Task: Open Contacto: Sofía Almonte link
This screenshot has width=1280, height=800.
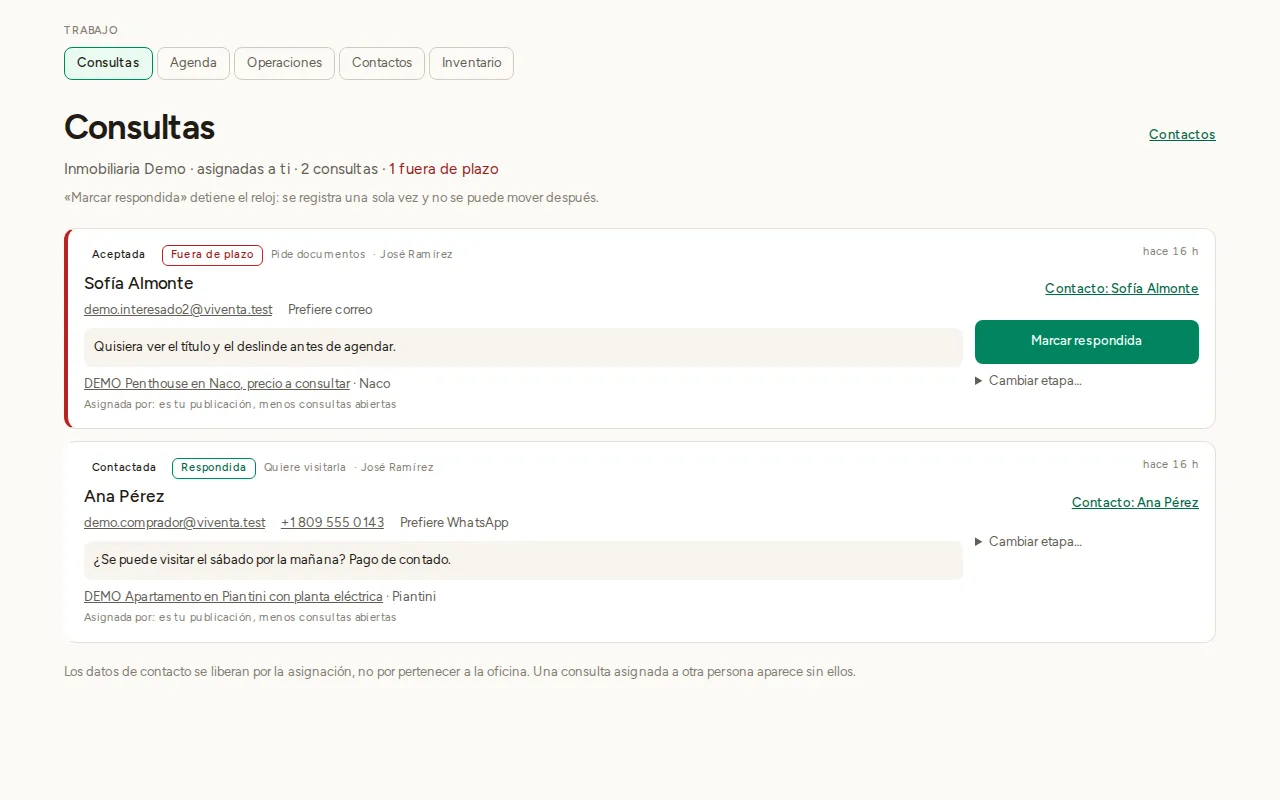Action: (1122, 288)
